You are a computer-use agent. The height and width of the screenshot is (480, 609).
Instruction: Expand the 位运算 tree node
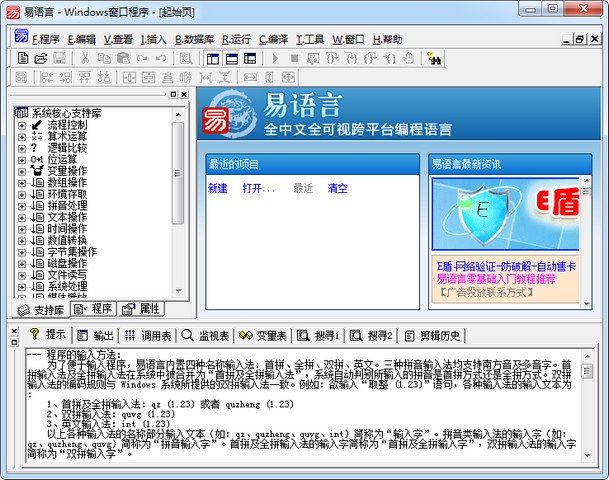pyautogui.click(x=22, y=160)
